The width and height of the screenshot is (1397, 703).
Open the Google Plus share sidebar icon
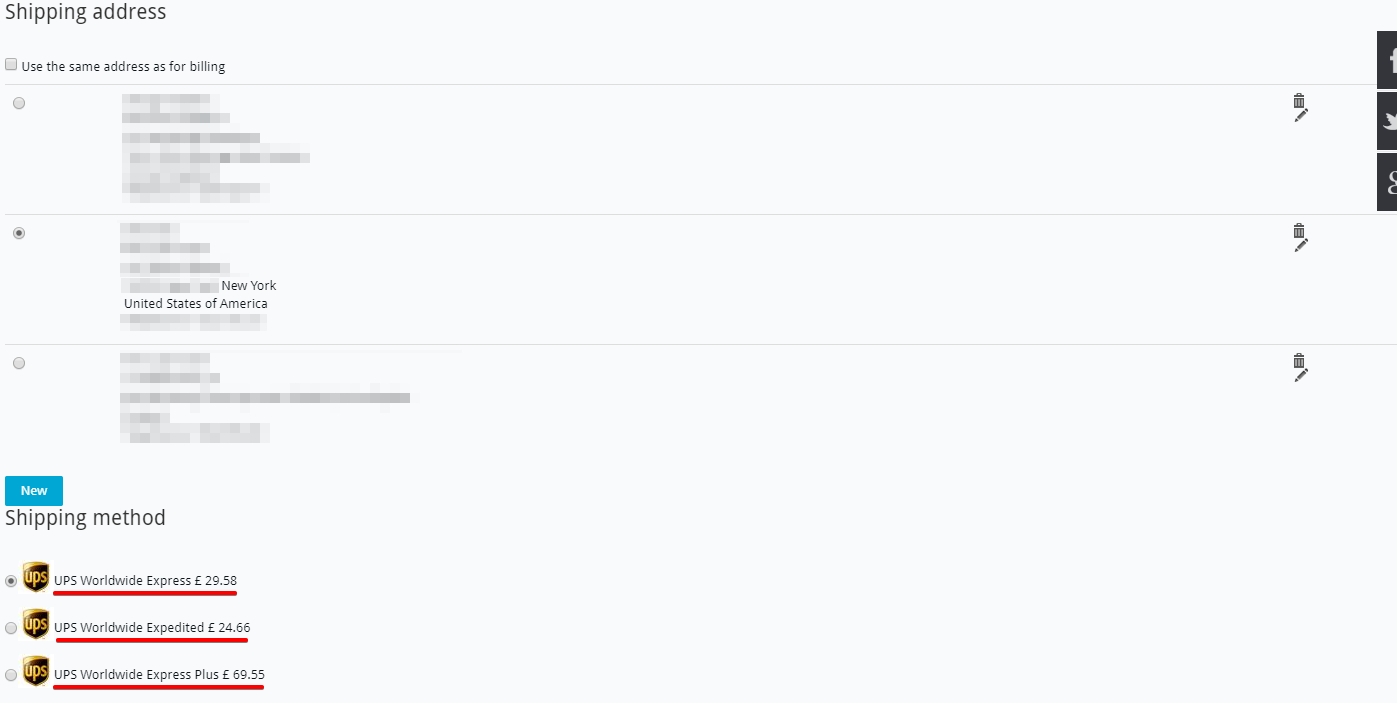coord(1388,182)
